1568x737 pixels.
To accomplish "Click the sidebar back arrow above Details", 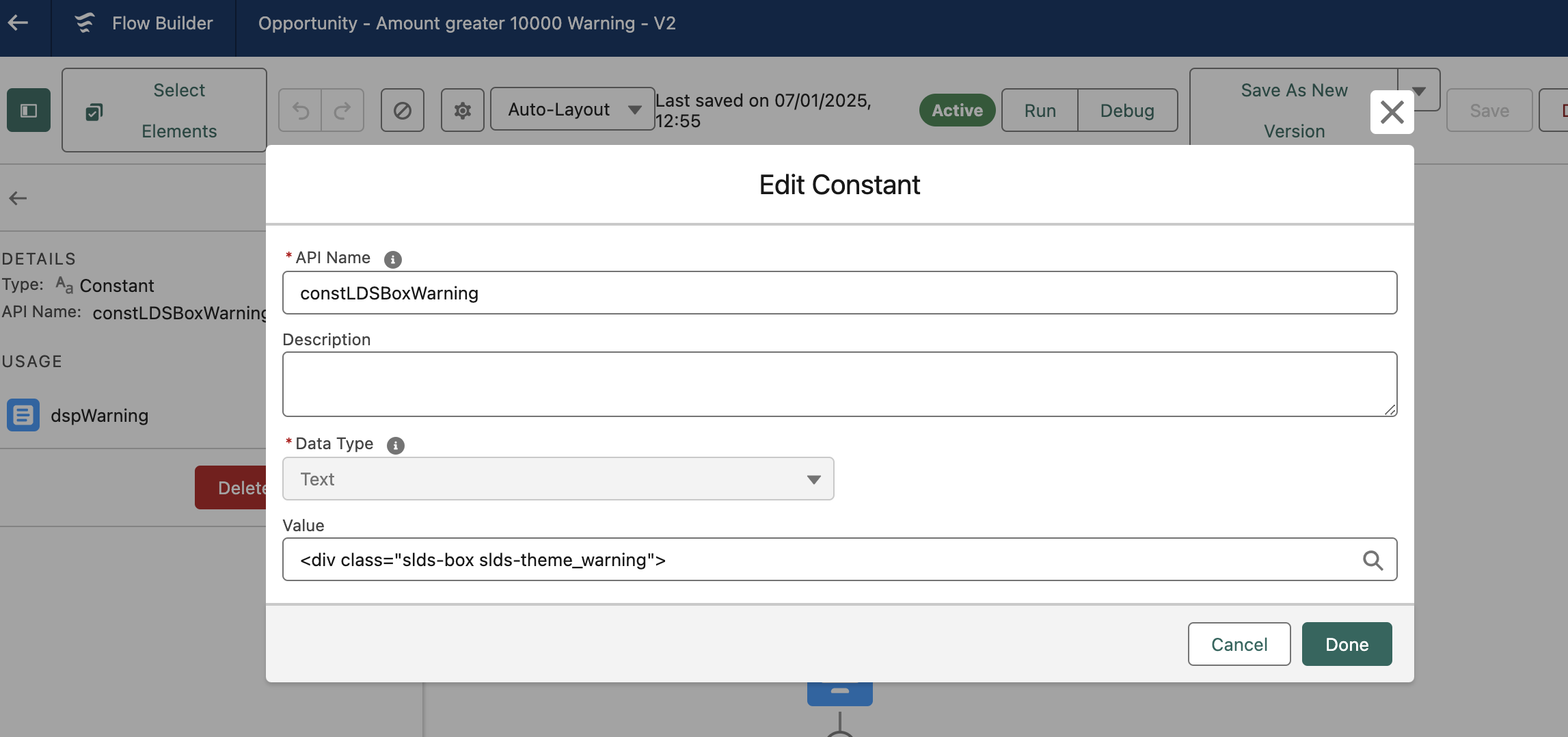I will pos(18,198).
